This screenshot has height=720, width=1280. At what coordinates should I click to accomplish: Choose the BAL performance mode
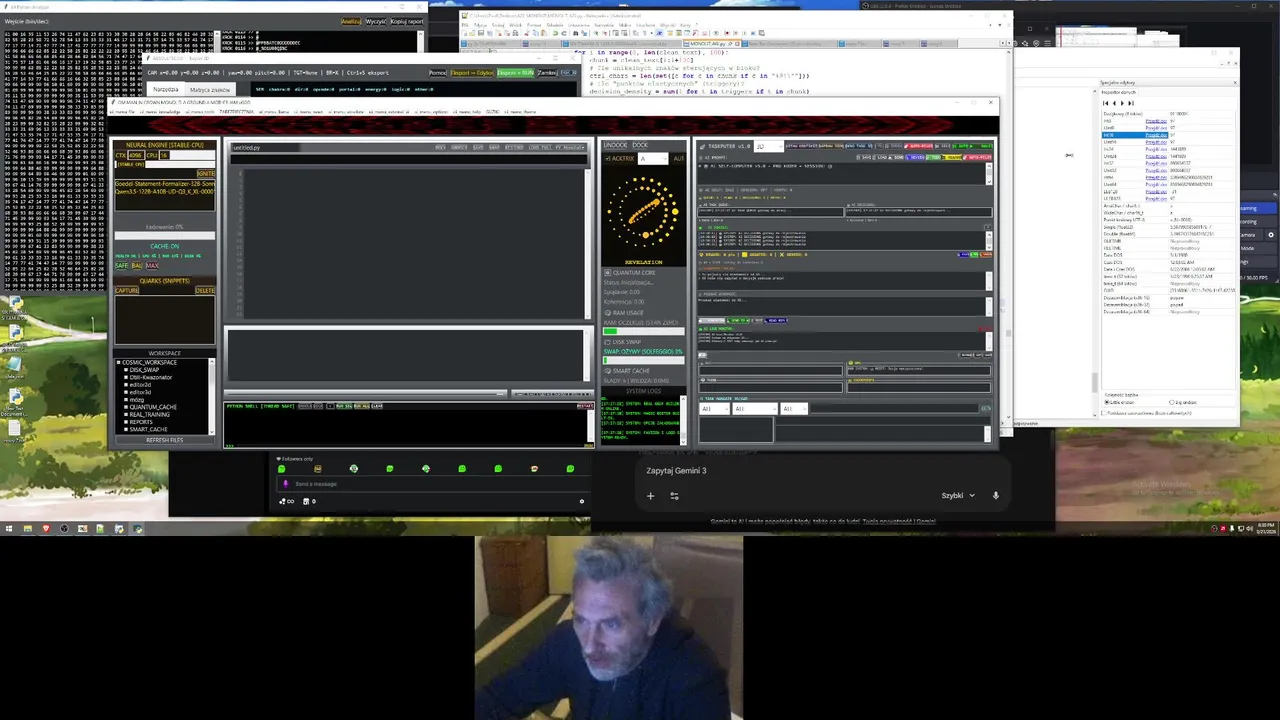point(137,265)
